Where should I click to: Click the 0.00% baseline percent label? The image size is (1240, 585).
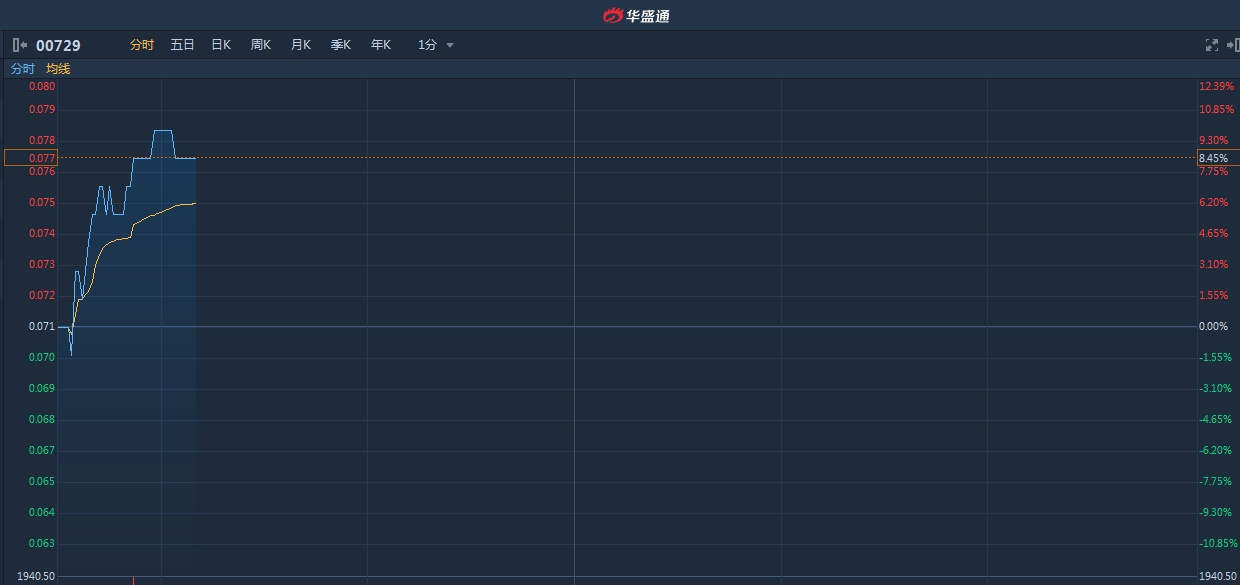pos(1213,326)
